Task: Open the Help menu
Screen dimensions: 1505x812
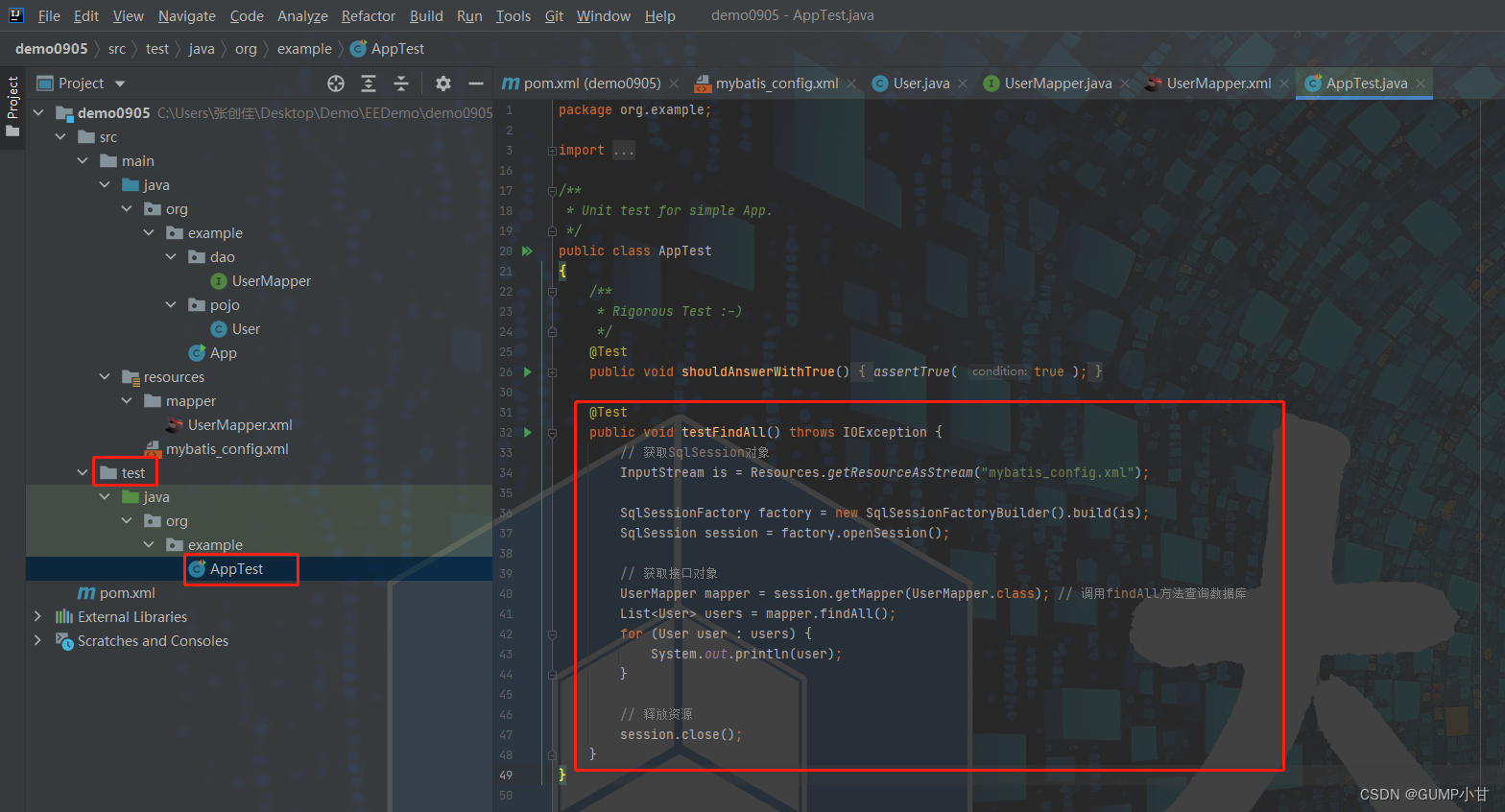Action: (660, 16)
